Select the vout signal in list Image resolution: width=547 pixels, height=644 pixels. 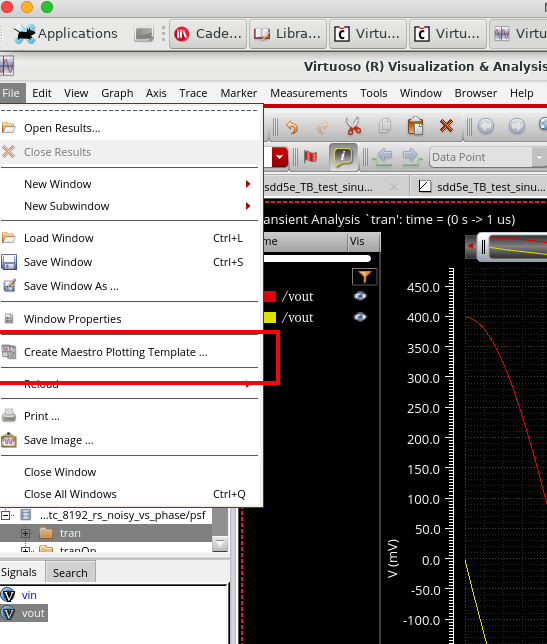[x=24, y=613]
